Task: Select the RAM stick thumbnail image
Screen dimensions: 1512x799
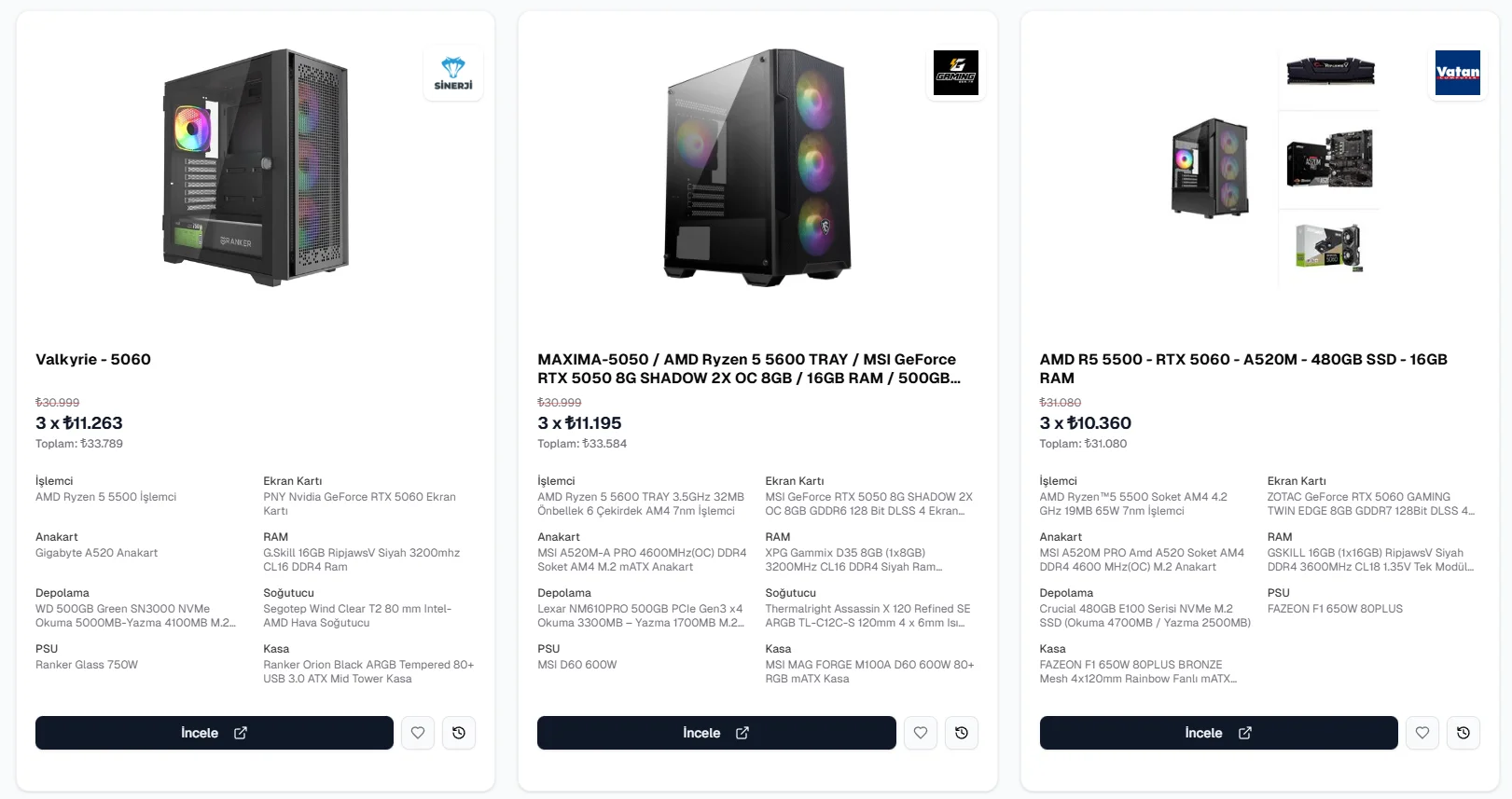Action: 1329,70
